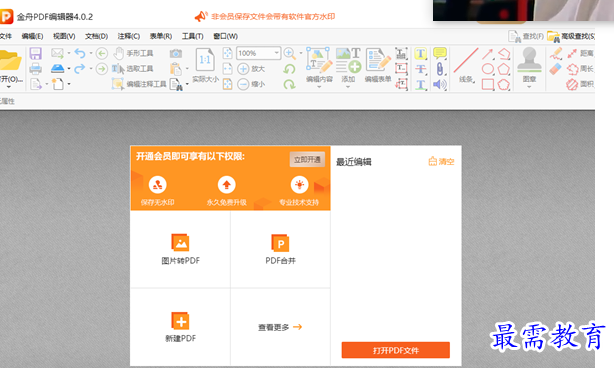Viewport: 614px width, 368px height.
Task: Select the Underline text T icon
Action: (x=421, y=84)
